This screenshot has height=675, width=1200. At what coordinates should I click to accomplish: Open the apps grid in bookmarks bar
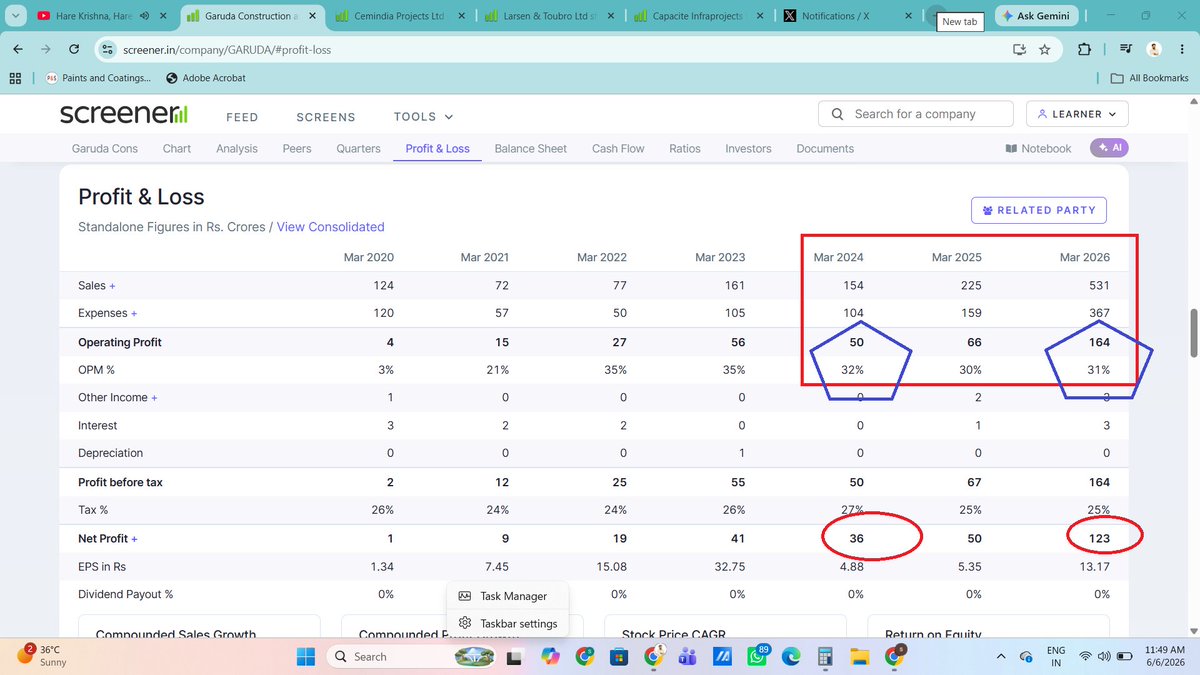[x=15, y=78]
